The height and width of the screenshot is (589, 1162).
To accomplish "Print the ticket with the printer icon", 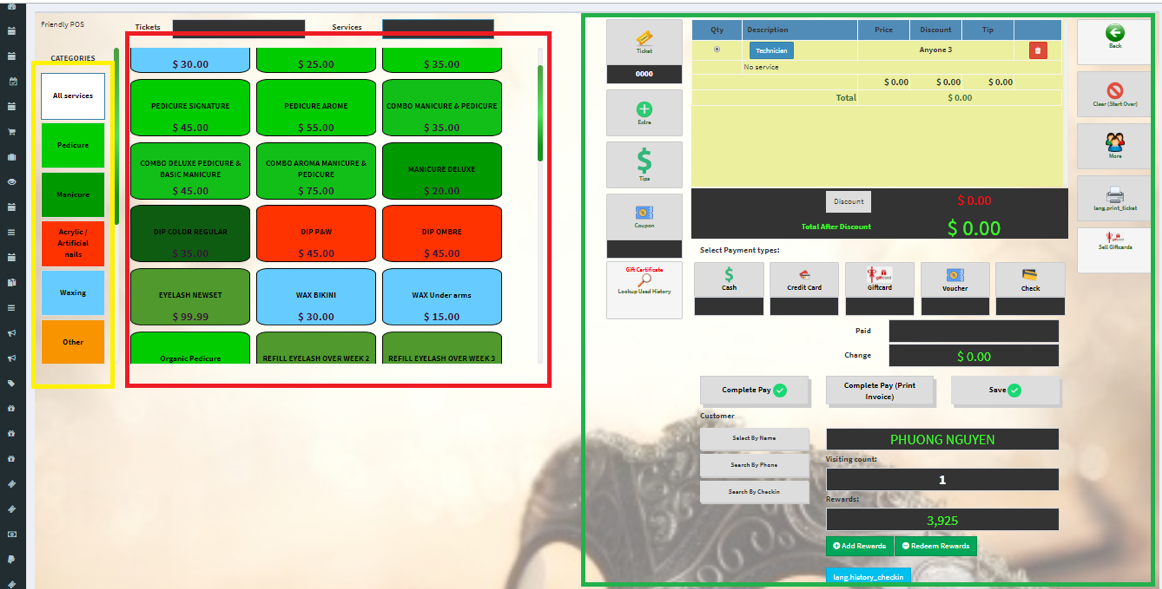I will (x=1115, y=198).
